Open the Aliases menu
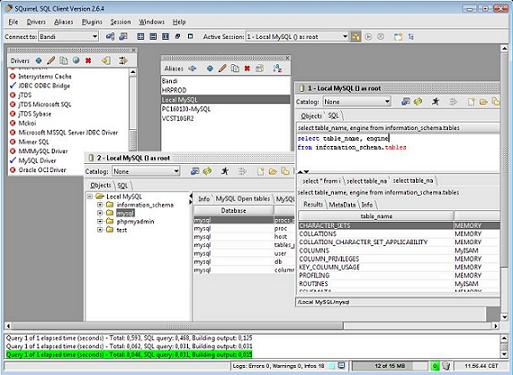 click(x=63, y=22)
